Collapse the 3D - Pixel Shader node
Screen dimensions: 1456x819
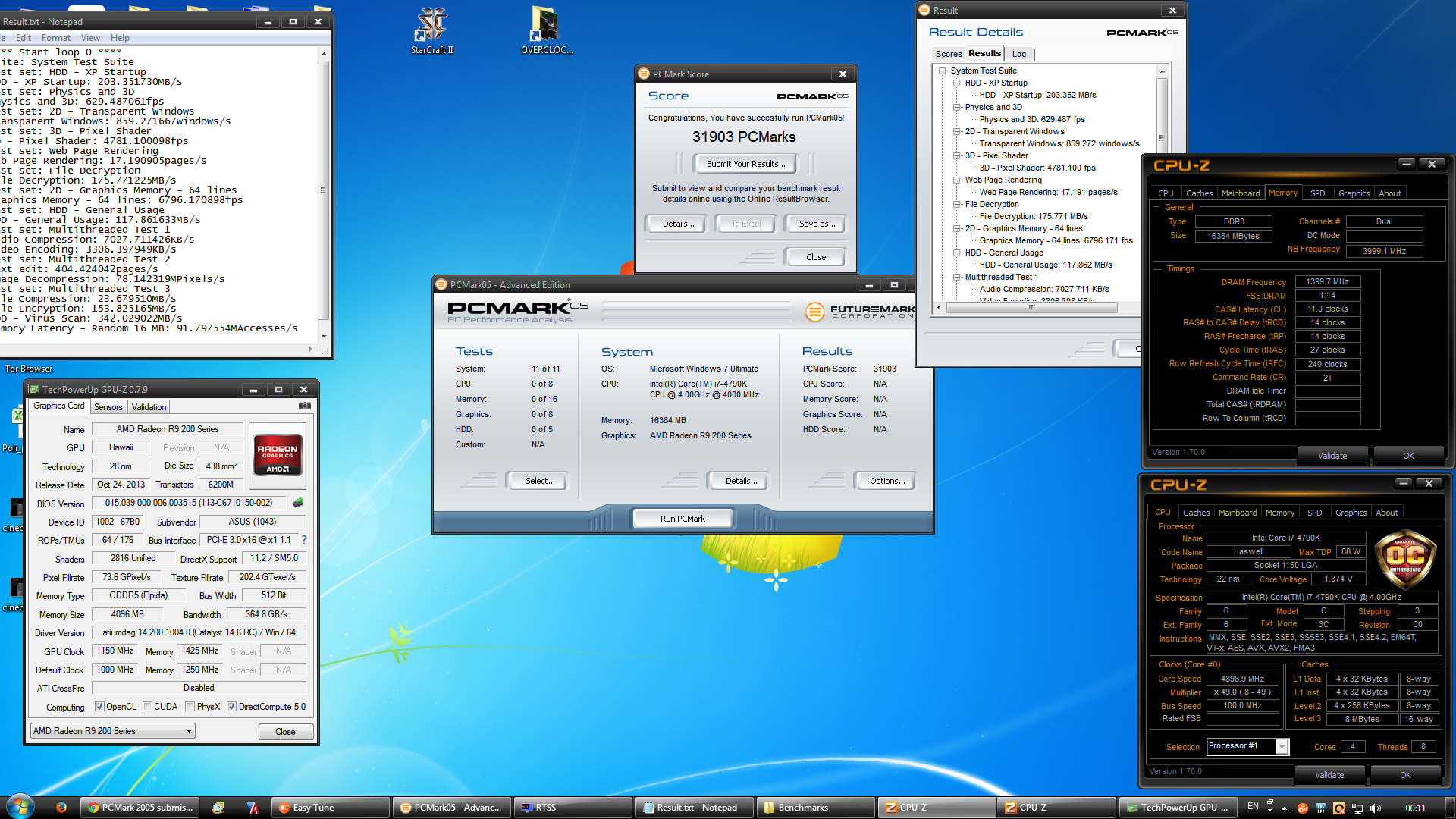957,155
